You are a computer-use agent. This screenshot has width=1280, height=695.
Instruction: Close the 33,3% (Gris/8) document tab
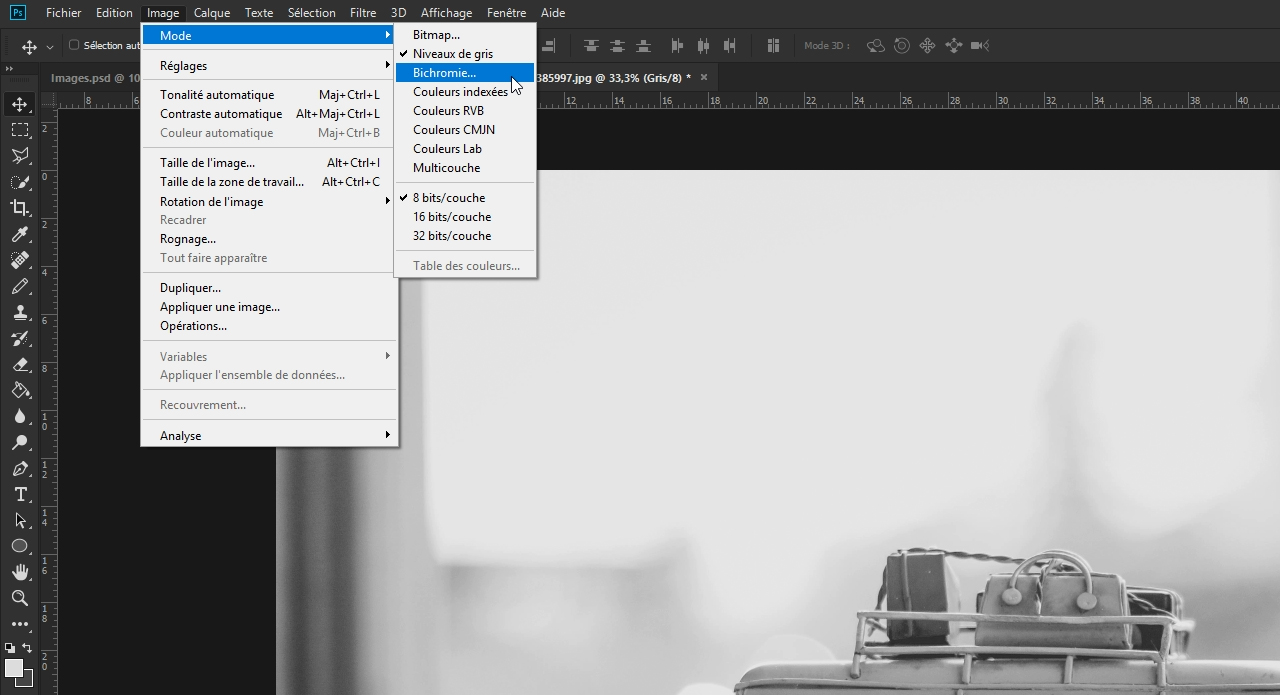click(704, 77)
